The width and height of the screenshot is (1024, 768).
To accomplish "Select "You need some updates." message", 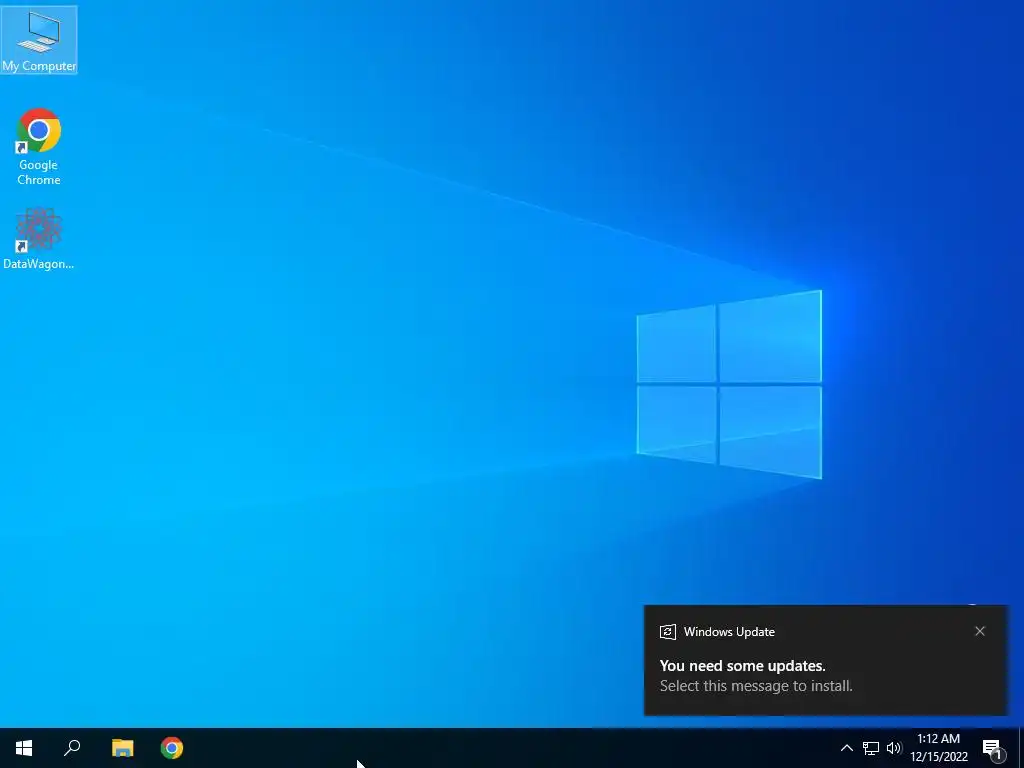I will point(743,665).
